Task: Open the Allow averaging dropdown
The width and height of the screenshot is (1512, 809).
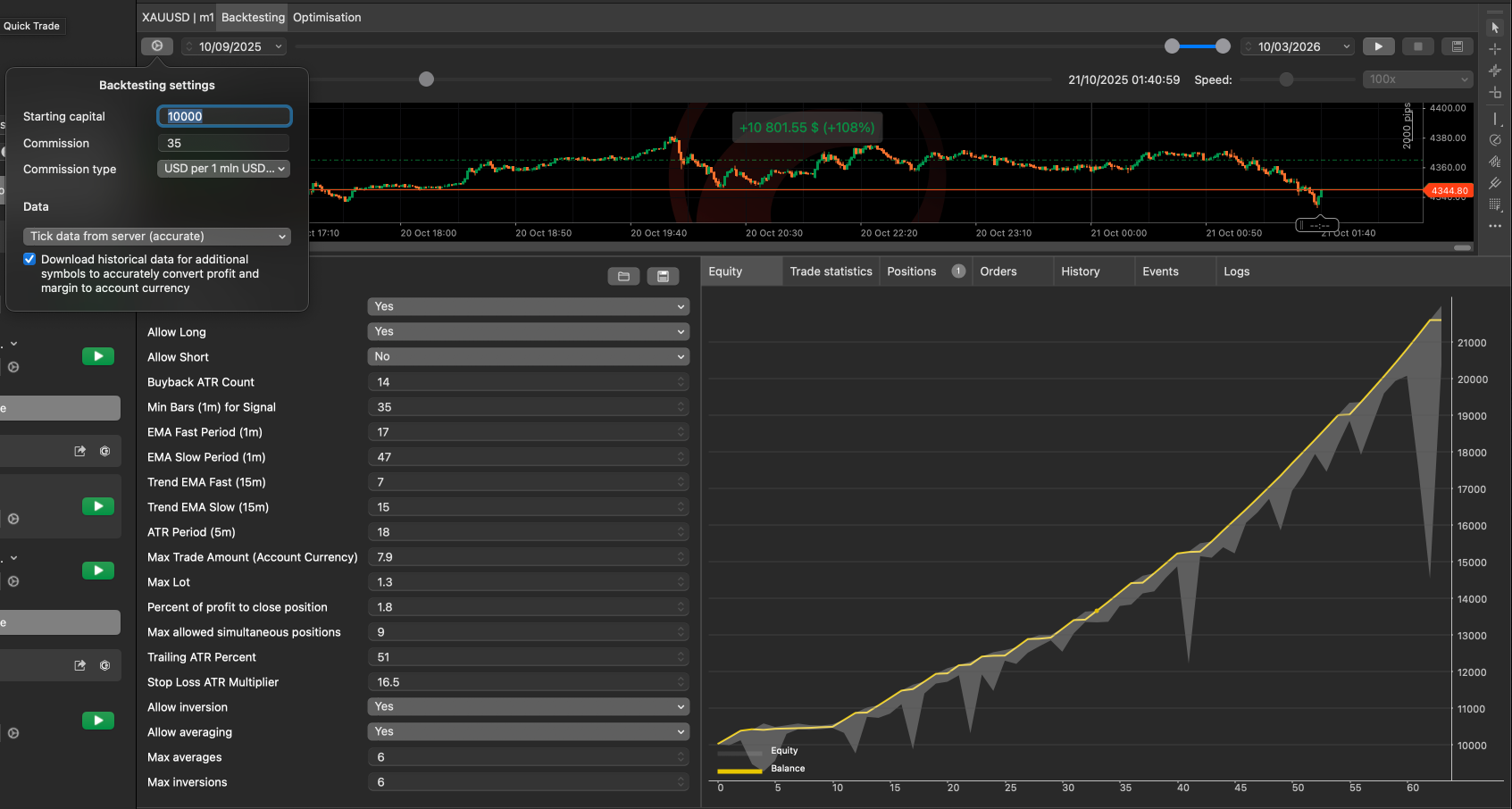Action: click(528, 731)
